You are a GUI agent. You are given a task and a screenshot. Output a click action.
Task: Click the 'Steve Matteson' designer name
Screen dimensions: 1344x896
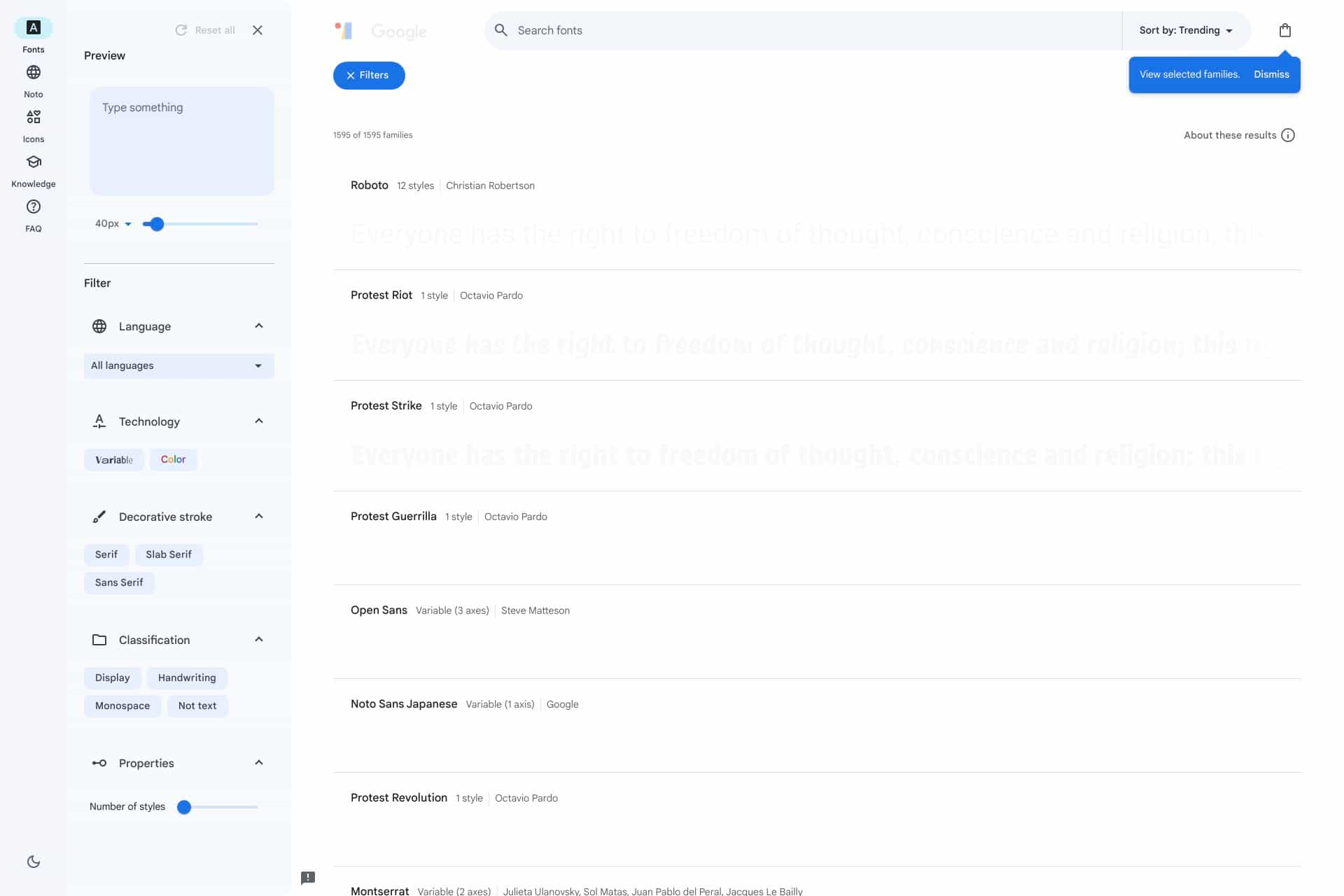tap(535, 610)
